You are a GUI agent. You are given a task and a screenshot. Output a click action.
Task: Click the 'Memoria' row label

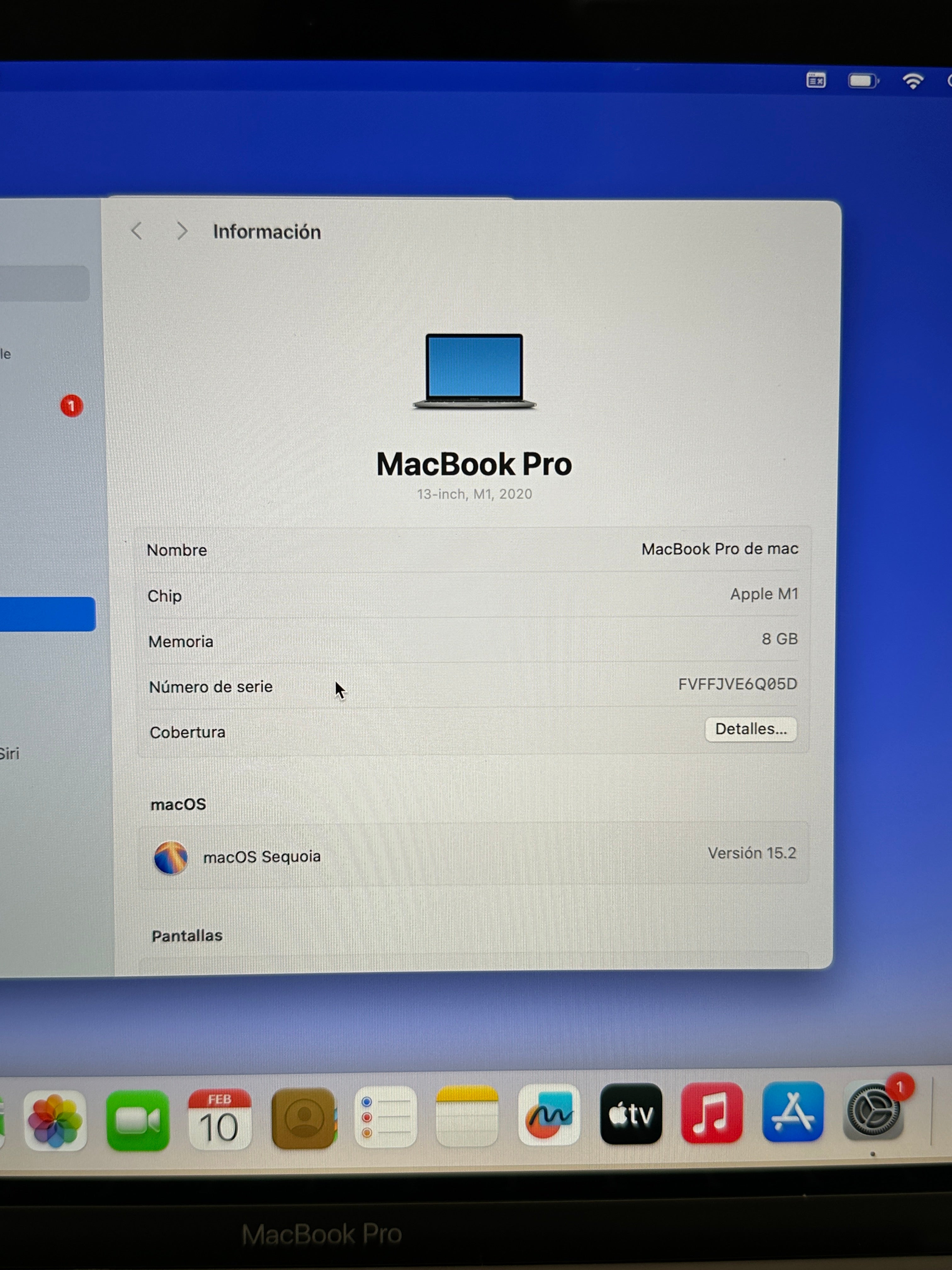[181, 641]
